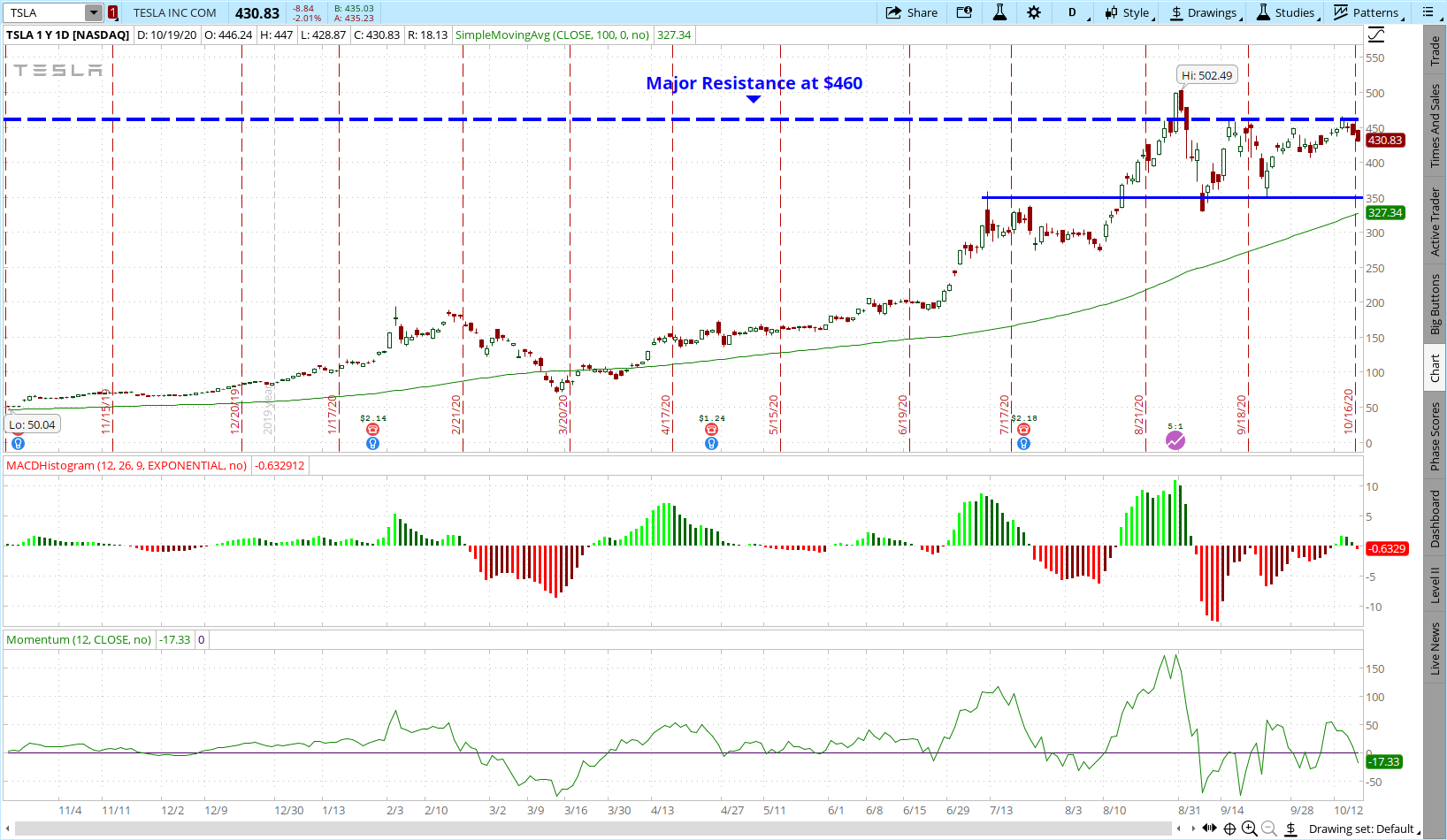This screenshot has width=1447, height=840.
Task: Click the zoom out magnifier icon
Action: tap(1268, 829)
